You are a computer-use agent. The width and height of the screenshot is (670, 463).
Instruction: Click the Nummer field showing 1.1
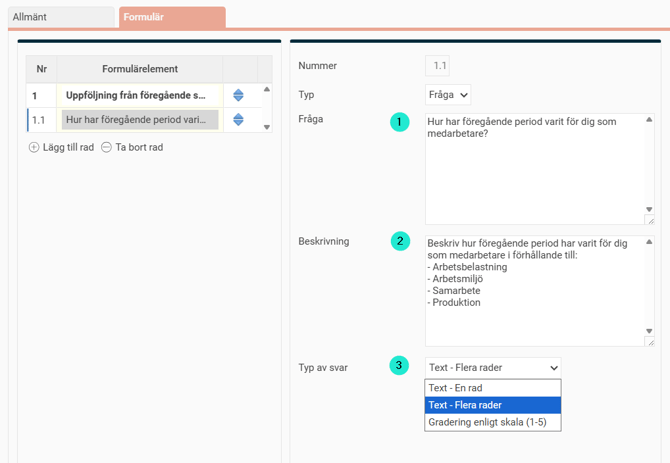[439, 66]
